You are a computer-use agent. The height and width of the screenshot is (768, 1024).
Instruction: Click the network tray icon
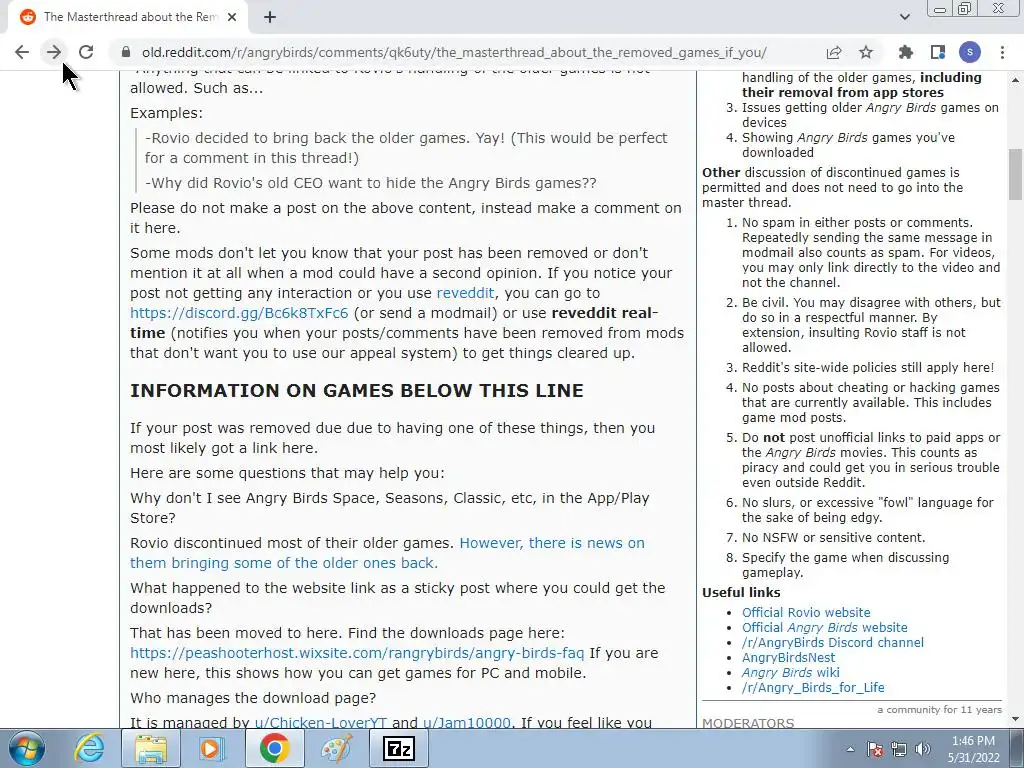coord(899,749)
